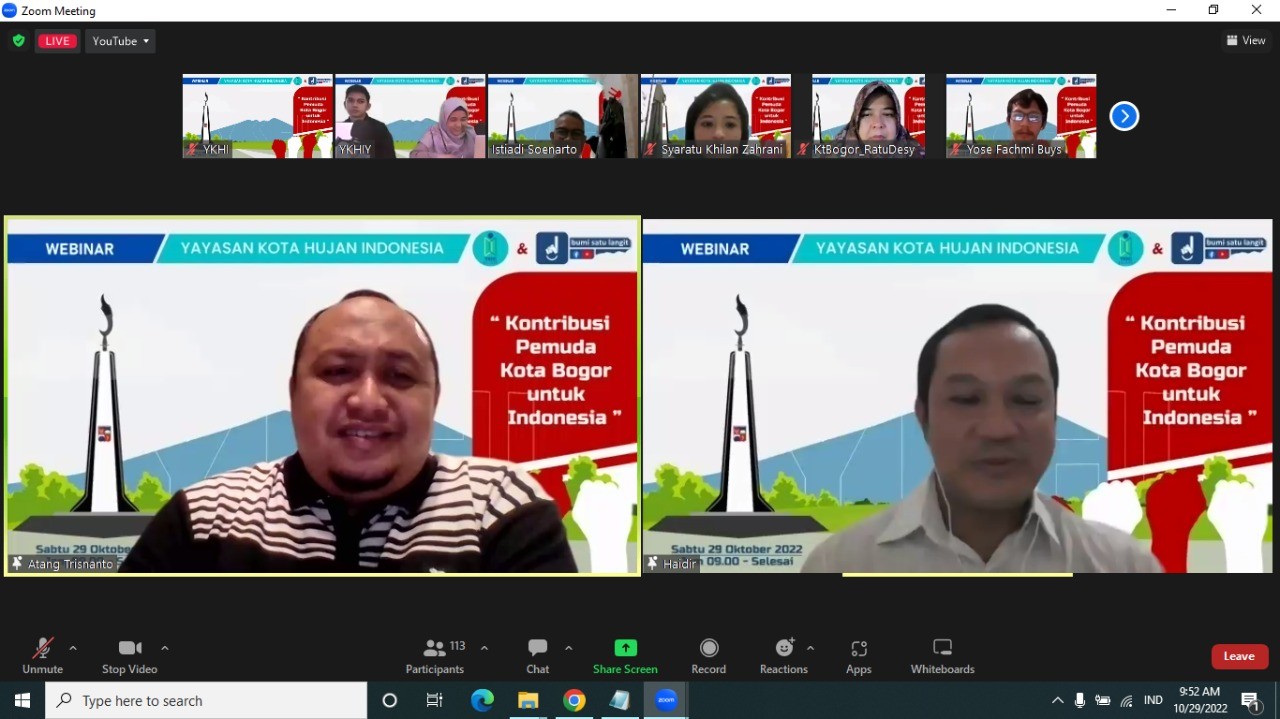Select the Istiadi Soenarto video thumbnail
This screenshot has width=1280, height=719.
coord(562,116)
